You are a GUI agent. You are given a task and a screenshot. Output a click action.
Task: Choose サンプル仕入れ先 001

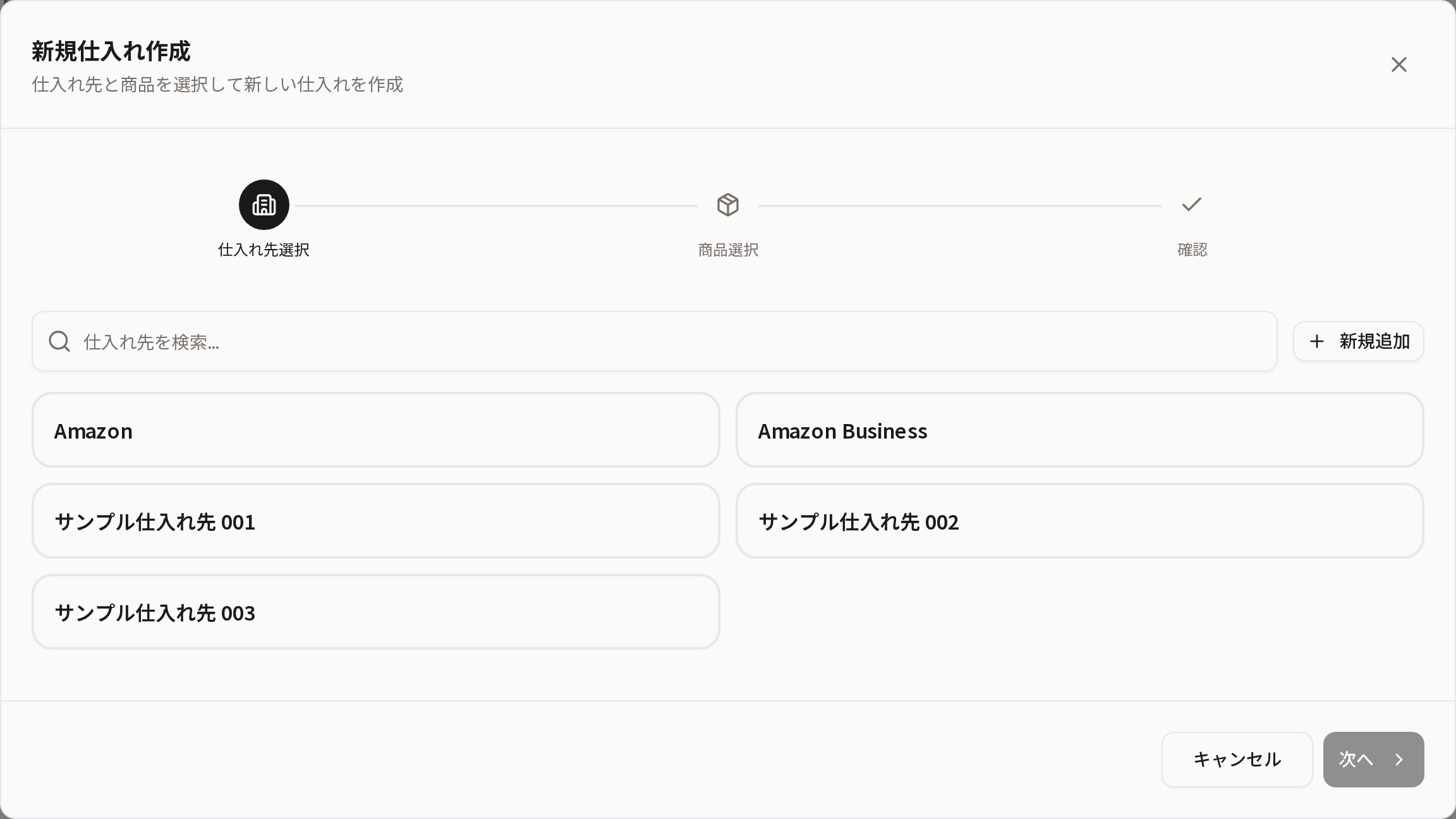coord(376,521)
